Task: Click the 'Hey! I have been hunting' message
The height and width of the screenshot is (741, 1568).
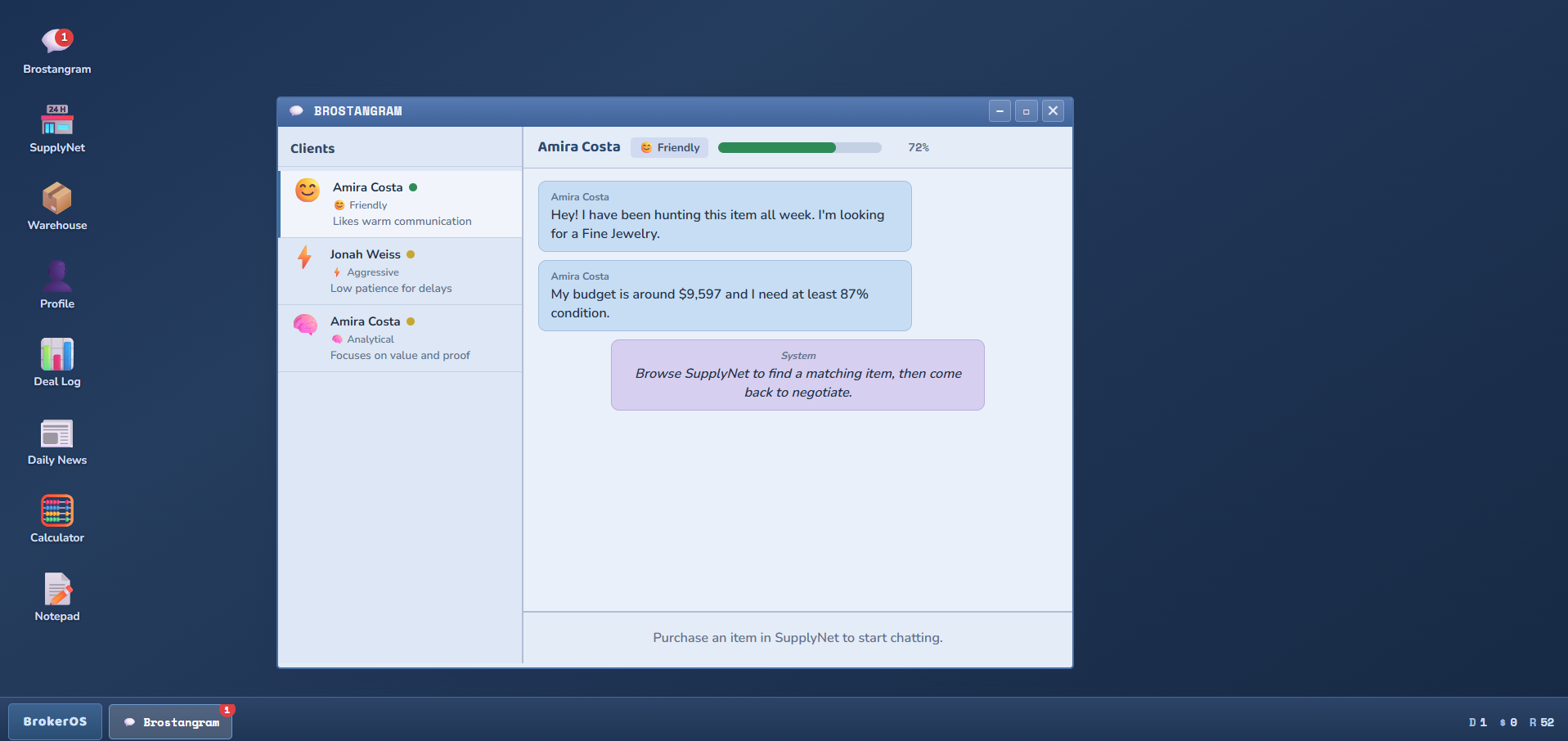Action: click(725, 216)
